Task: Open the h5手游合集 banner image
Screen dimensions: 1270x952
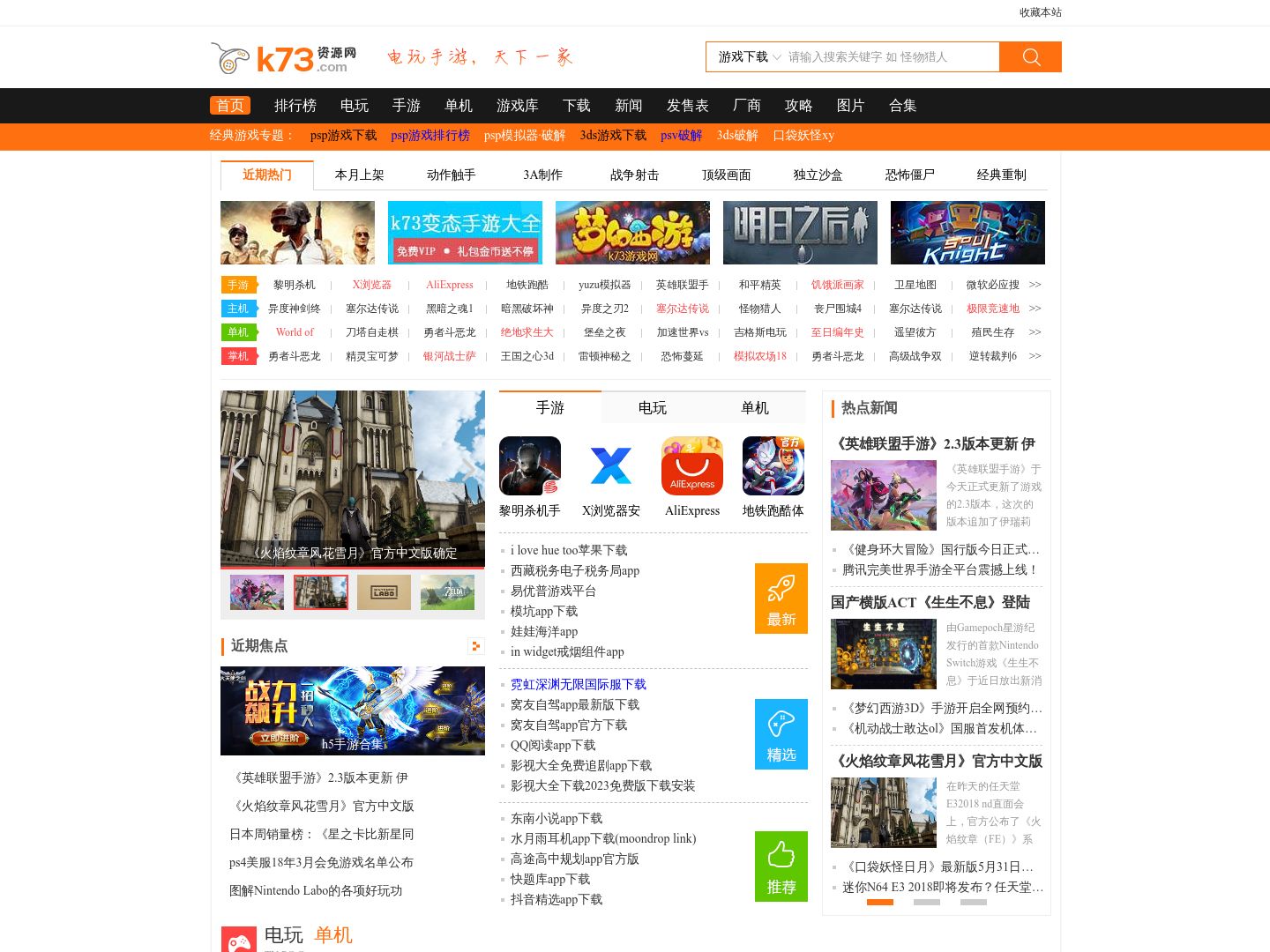Action: [353, 711]
